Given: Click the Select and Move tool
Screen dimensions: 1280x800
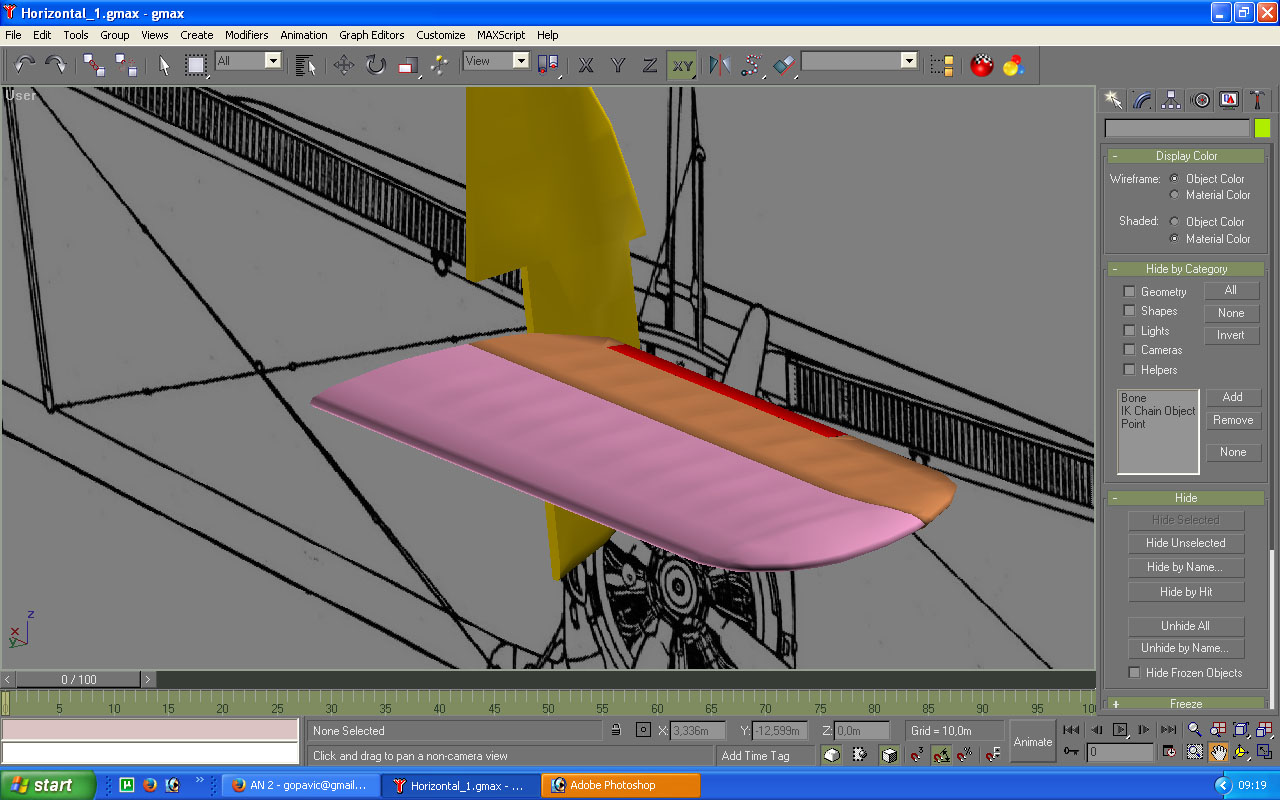Looking at the screenshot, I should point(344,66).
